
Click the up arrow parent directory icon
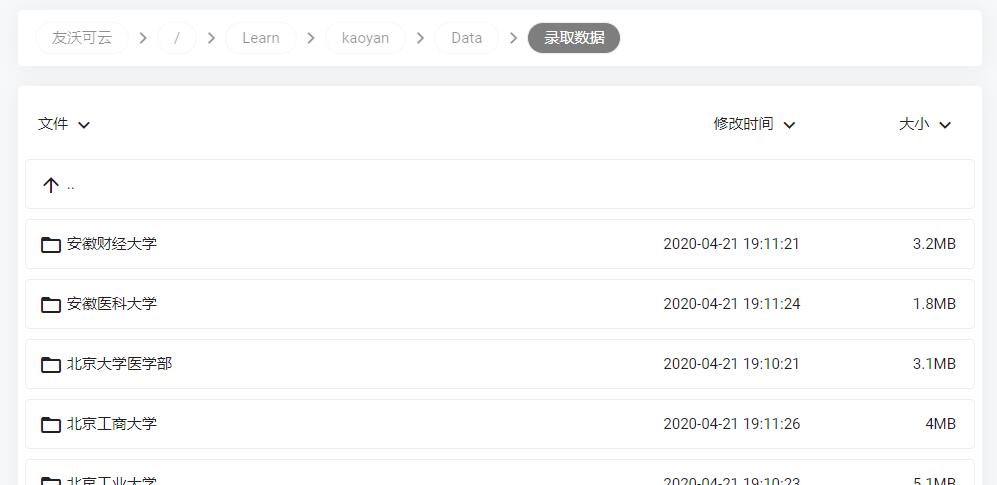point(51,185)
